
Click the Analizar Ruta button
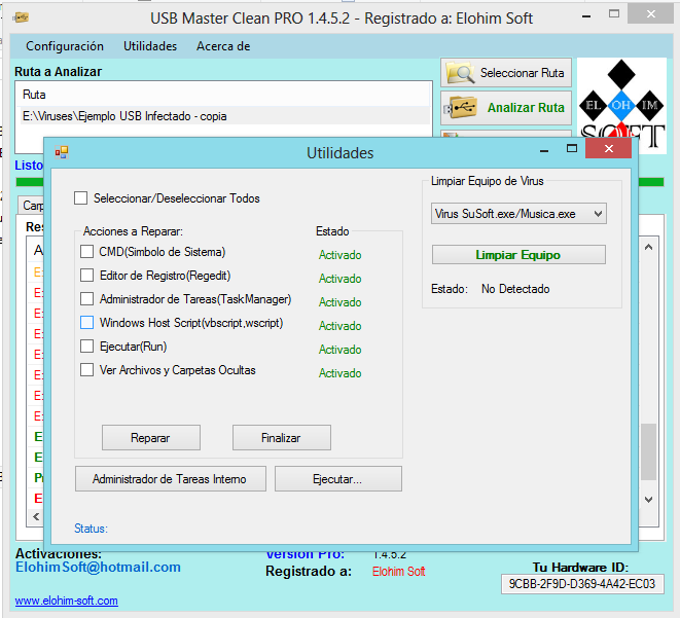tap(506, 108)
